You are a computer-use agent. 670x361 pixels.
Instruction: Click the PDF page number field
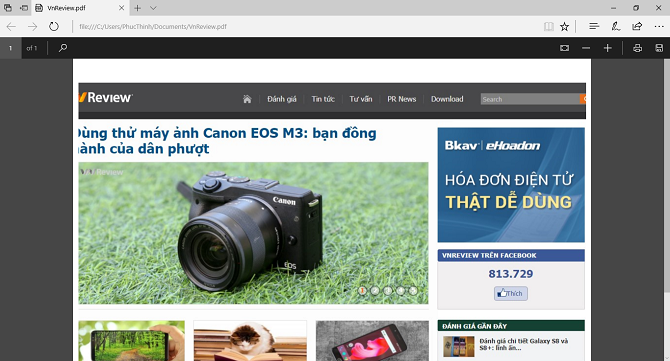pyautogui.click(x=11, y=48)
